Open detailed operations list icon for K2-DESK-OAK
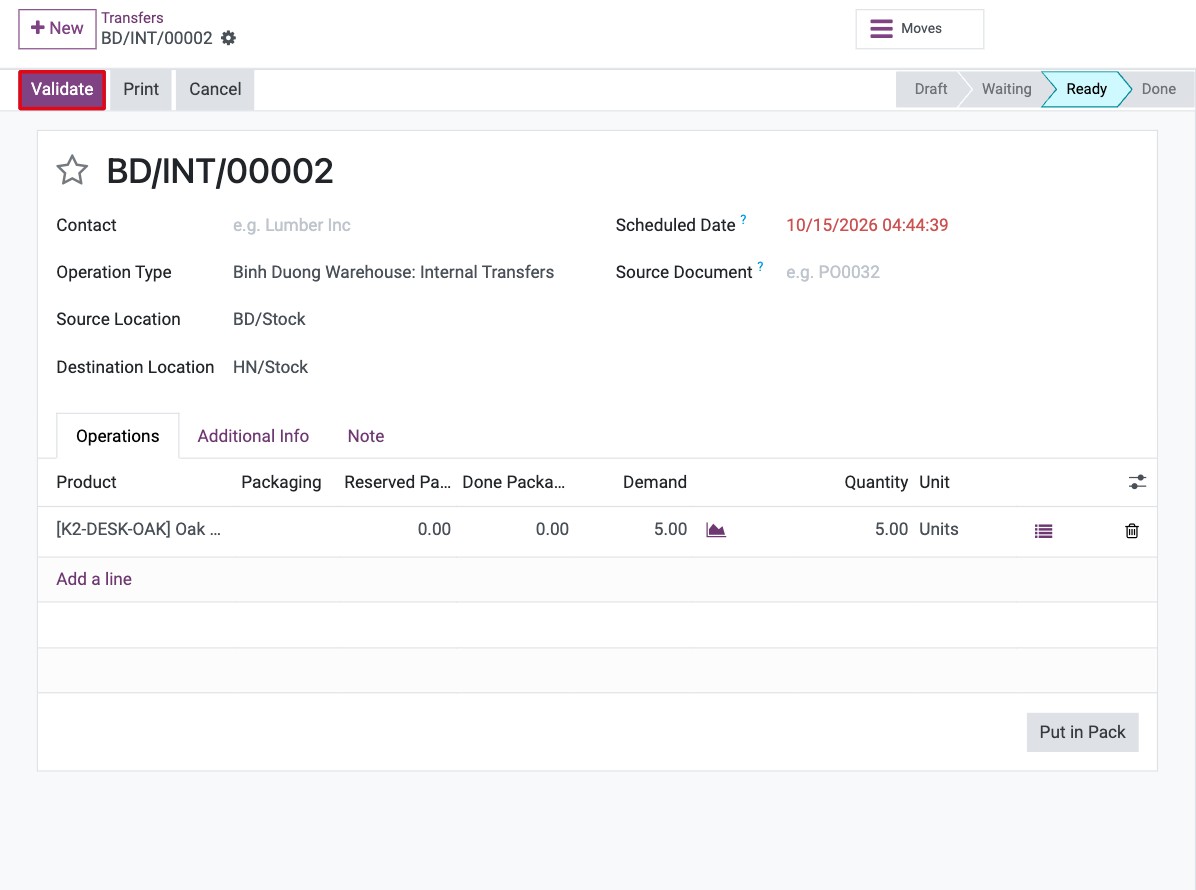This screenshot has height=890, width=1196. 1043,531
